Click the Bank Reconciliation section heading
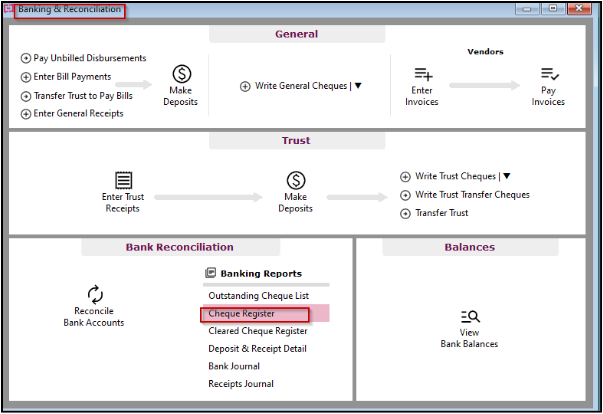The width and height of the screenshot is (603, 414). [x=180, y=247]
